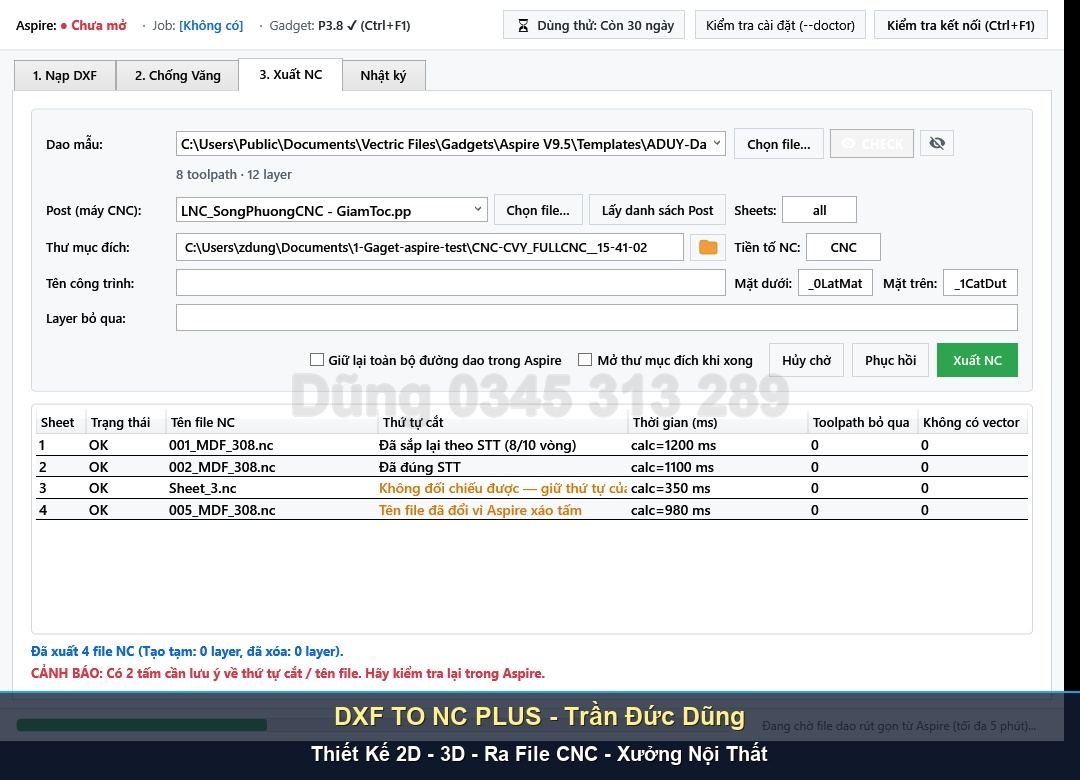
Task: Click the 'Đã đúng STT' cell
Action: [419, 467]
